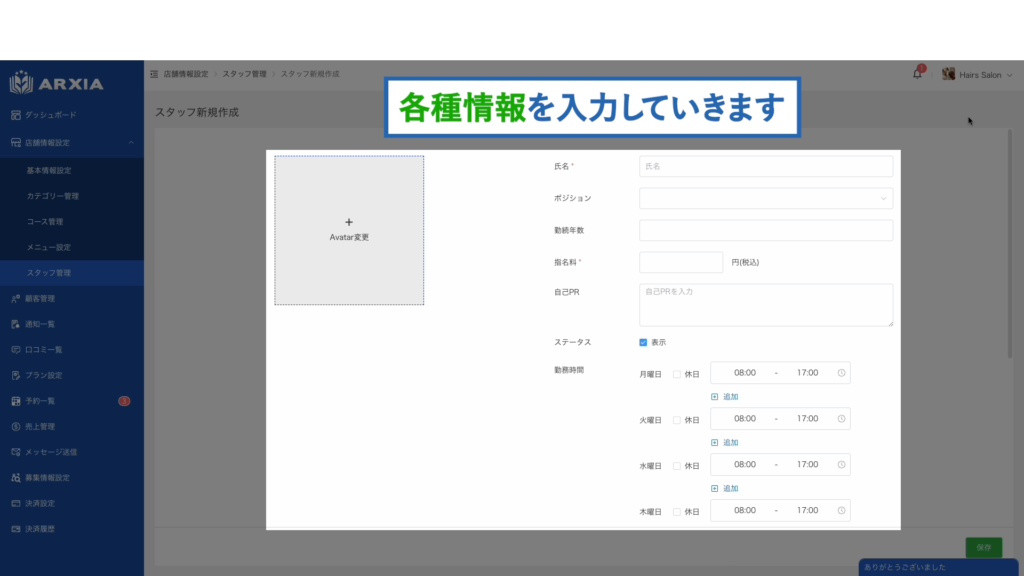Click the 決済履歴 payment history icon

[x=16, y=529]
